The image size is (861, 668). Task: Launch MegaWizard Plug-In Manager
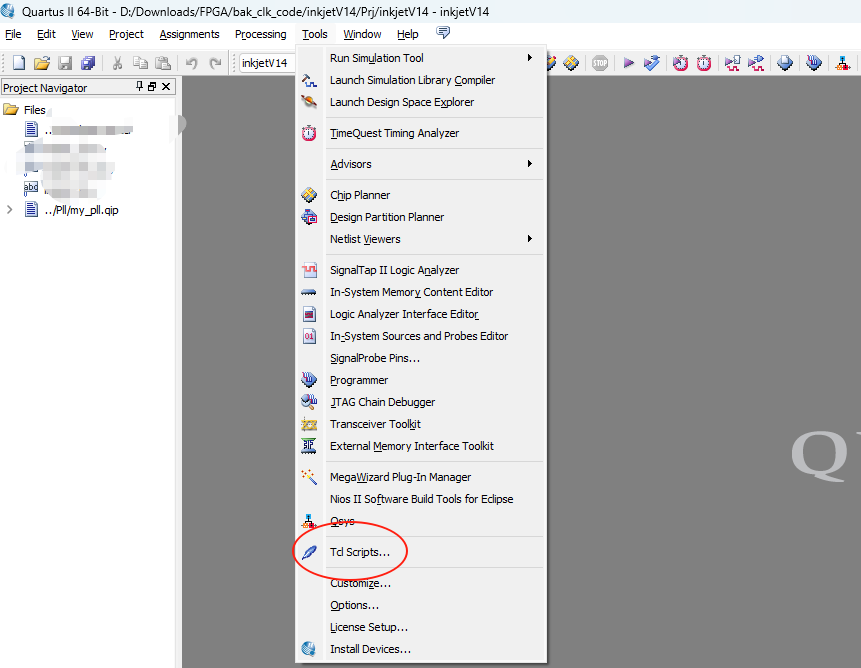pos(421,477)
